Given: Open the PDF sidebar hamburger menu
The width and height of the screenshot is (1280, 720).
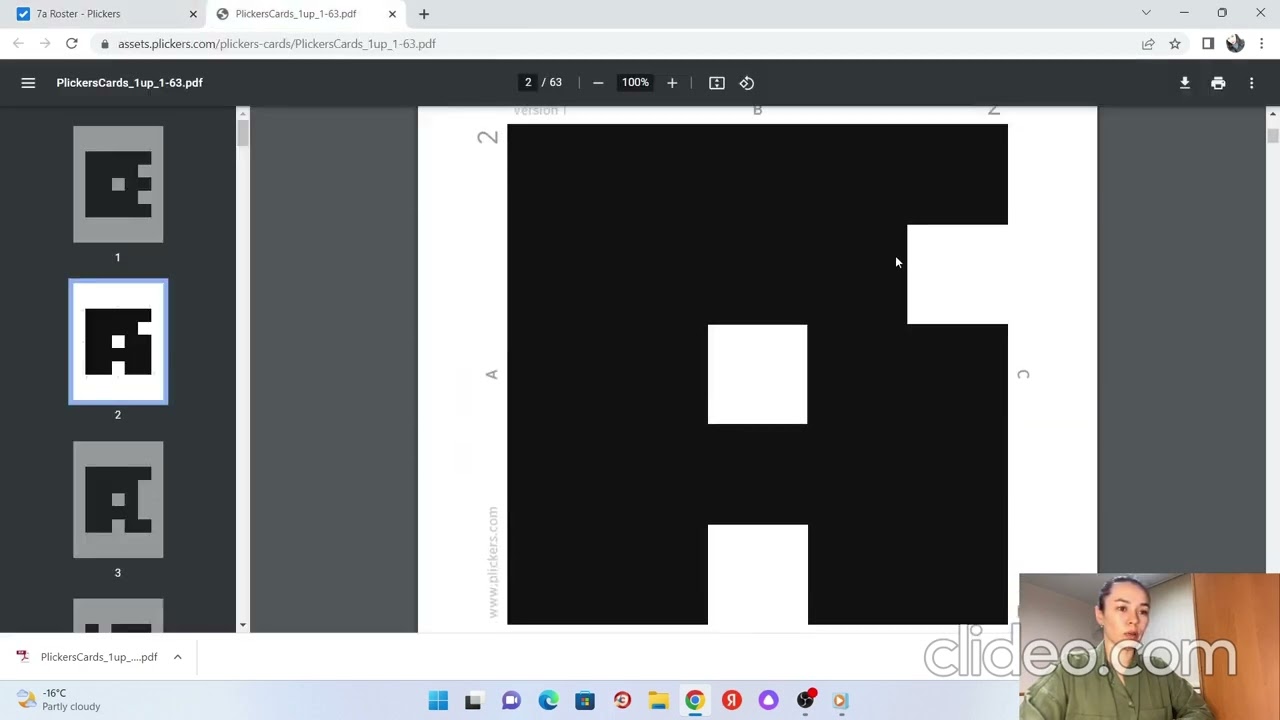Looking at the screenshot, I should [x=28, y=83].
